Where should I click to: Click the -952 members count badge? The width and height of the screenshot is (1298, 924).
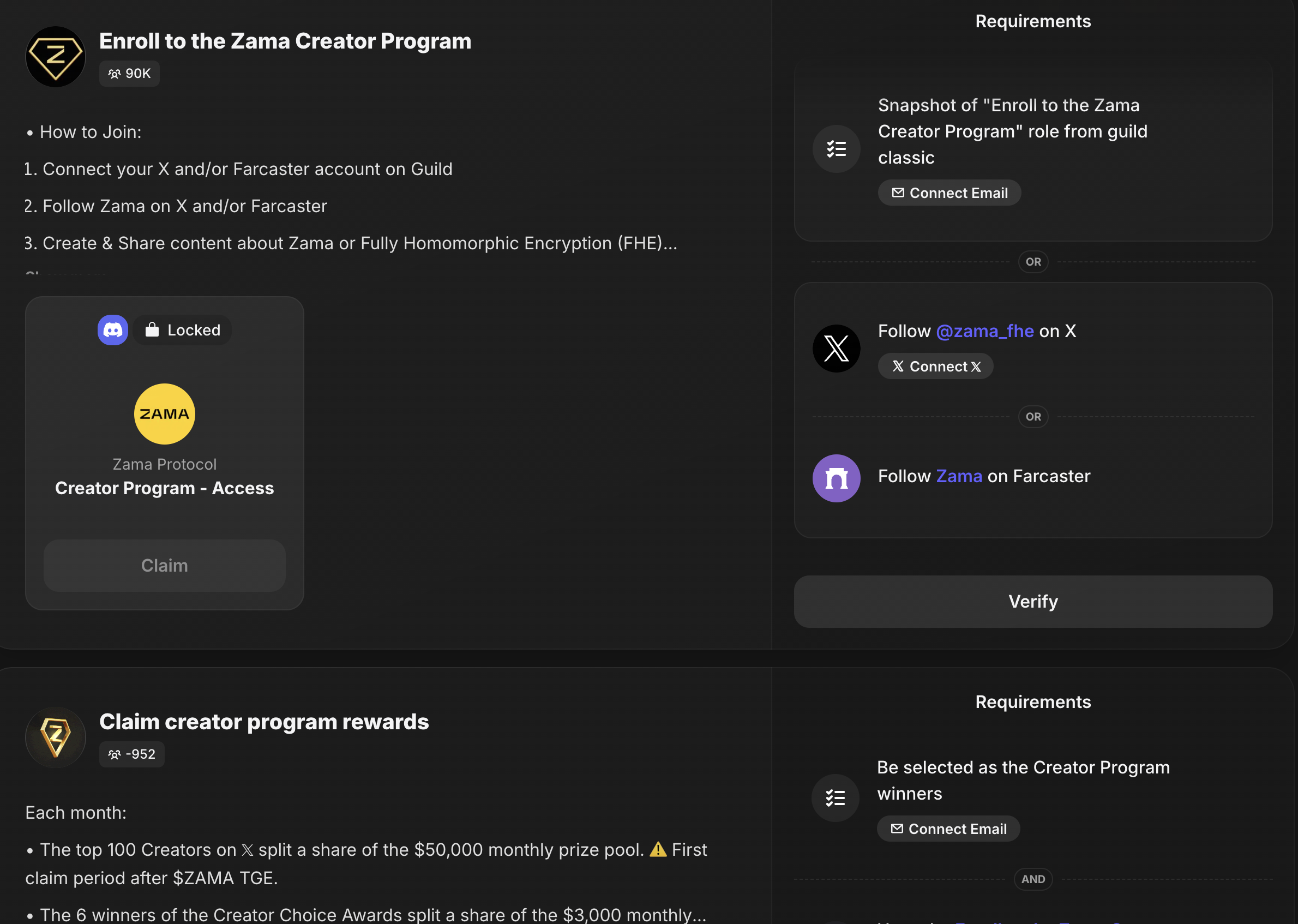click(131, 754)
